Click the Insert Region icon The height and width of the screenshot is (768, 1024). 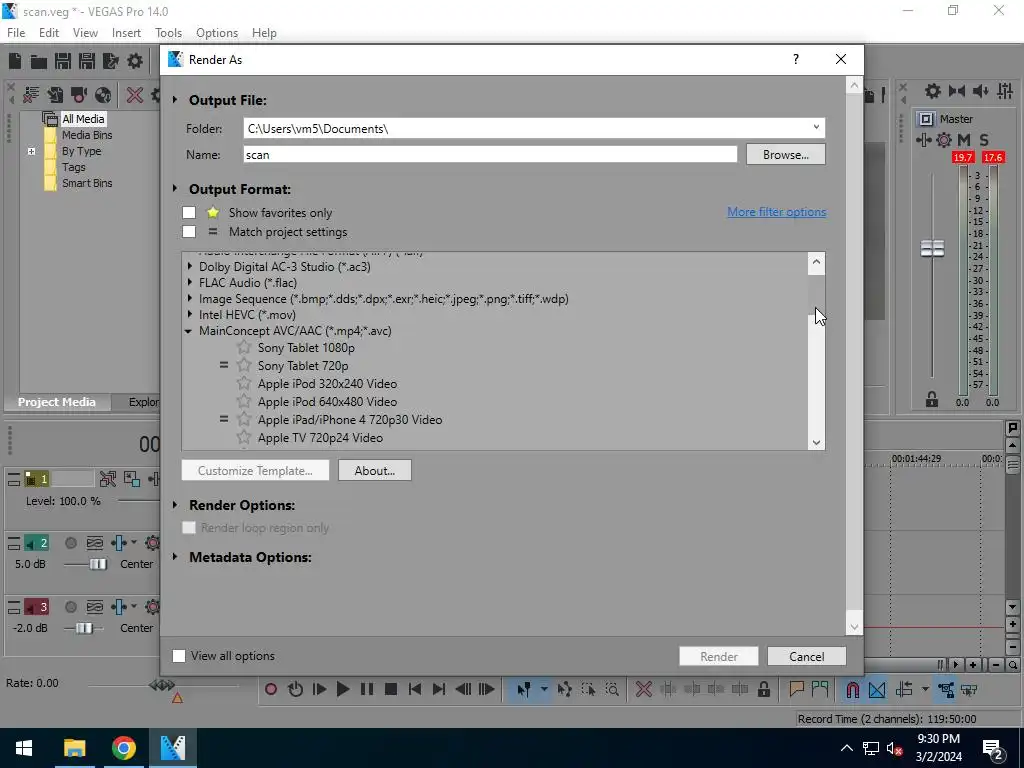[x=820, y=690]
